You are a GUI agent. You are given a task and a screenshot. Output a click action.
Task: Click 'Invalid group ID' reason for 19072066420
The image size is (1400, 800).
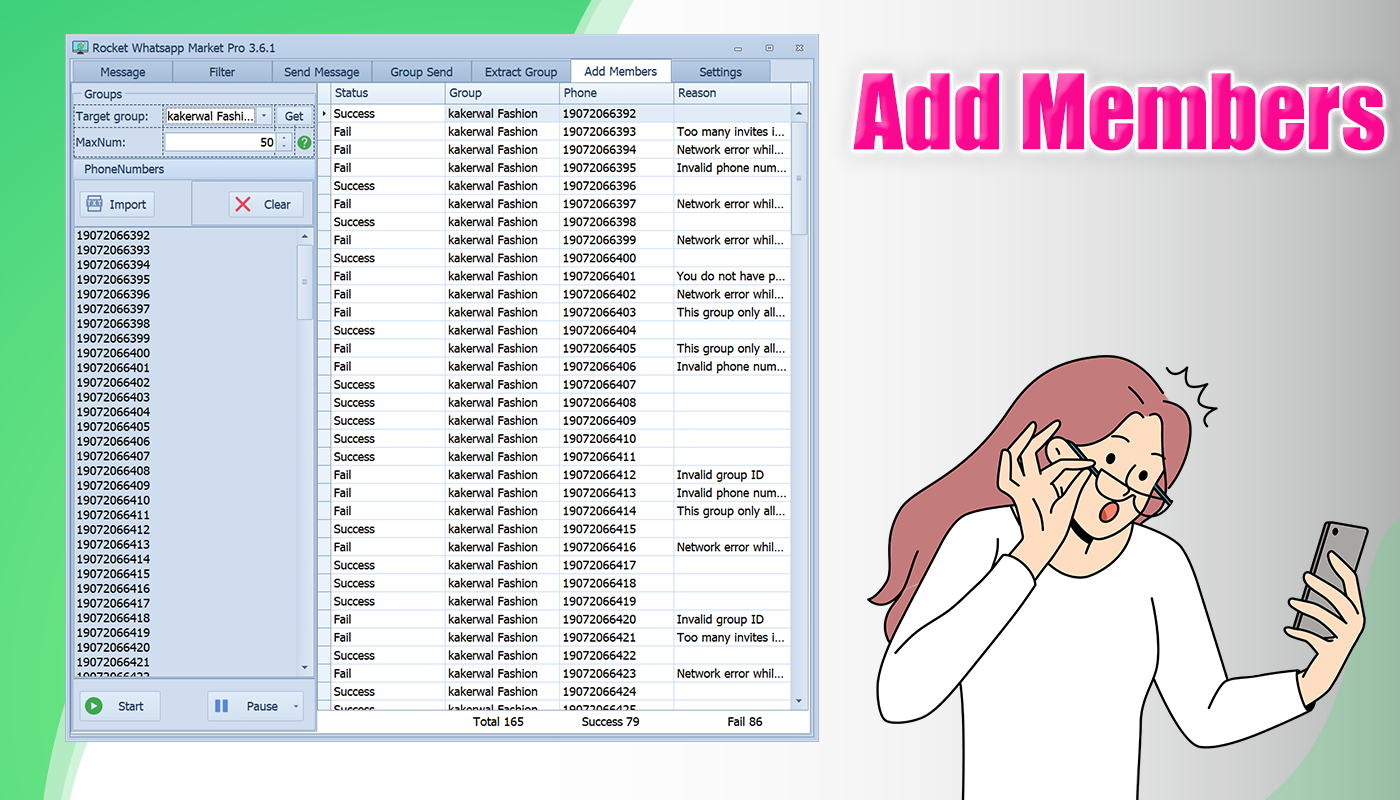(x=731, y=619)
